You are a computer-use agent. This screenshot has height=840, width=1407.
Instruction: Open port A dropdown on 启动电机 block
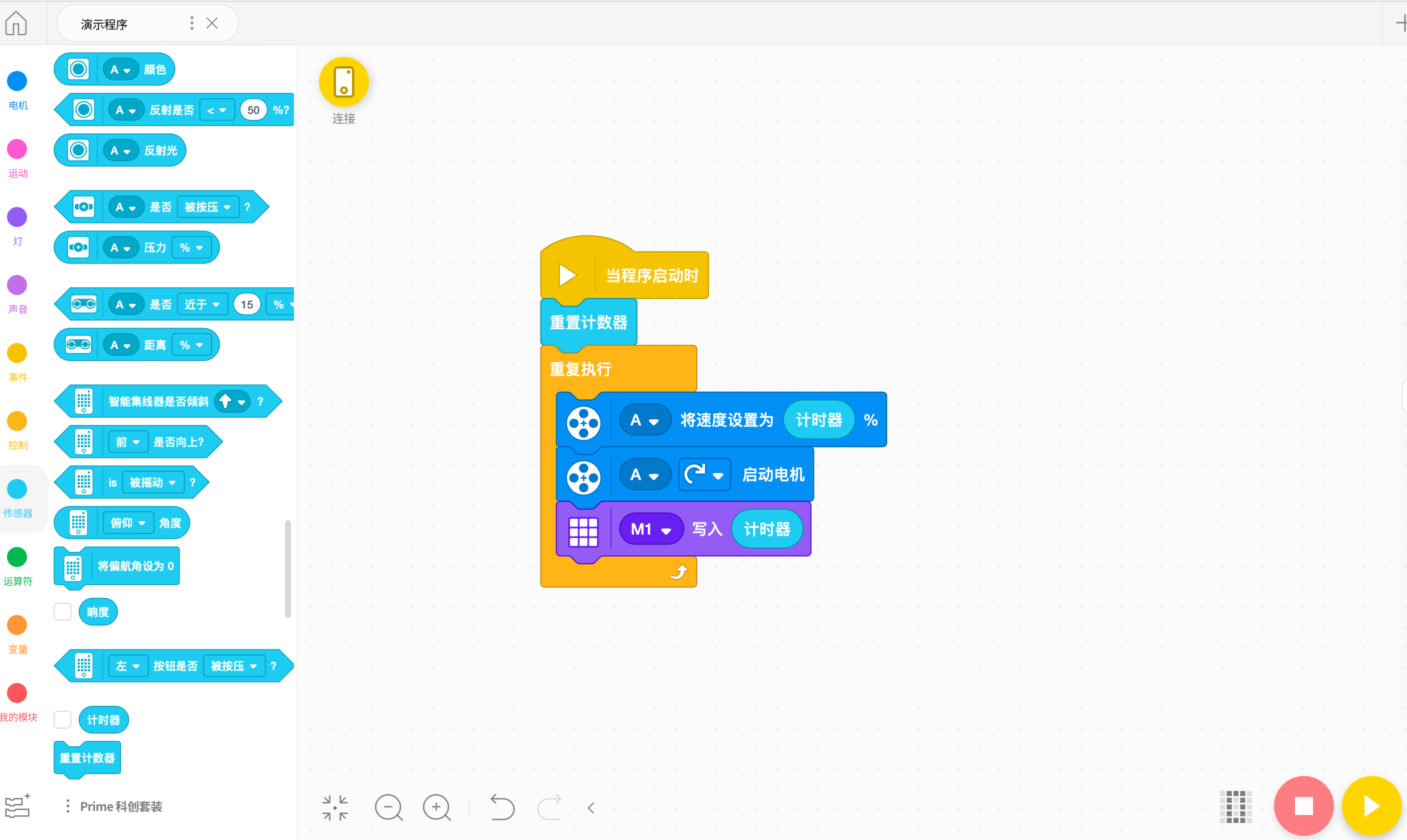pos(645,474)
